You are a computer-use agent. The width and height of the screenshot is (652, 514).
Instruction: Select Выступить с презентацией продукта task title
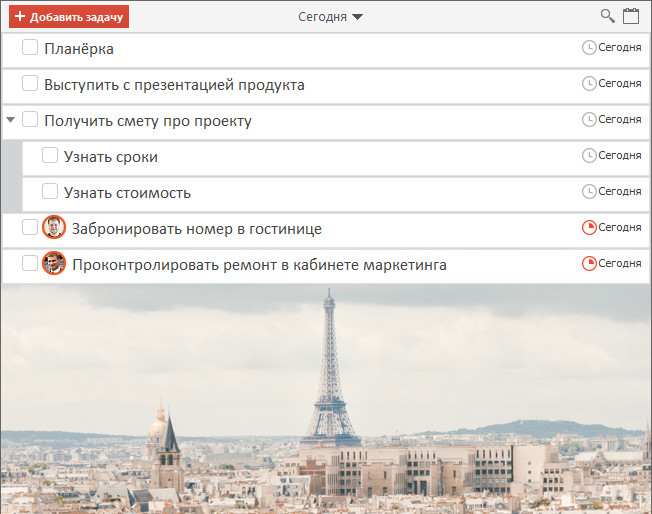tap(175, 85)
